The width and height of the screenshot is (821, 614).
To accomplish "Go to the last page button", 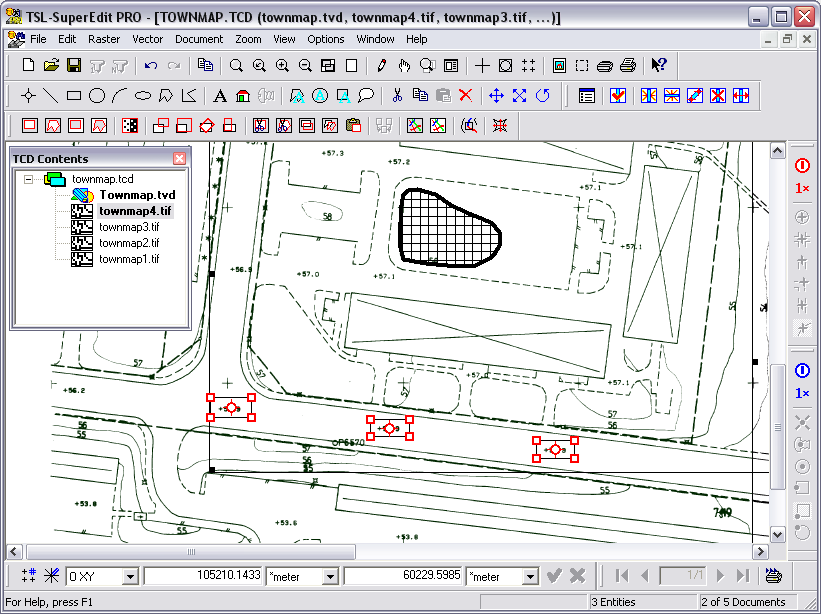I will coord(742,576).
